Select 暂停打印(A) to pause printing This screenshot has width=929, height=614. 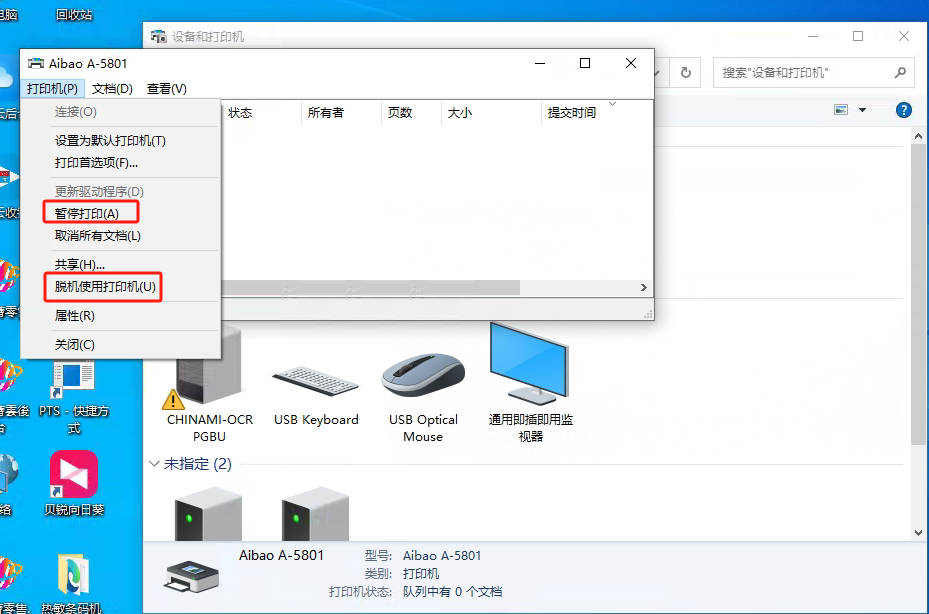(87, 213)
